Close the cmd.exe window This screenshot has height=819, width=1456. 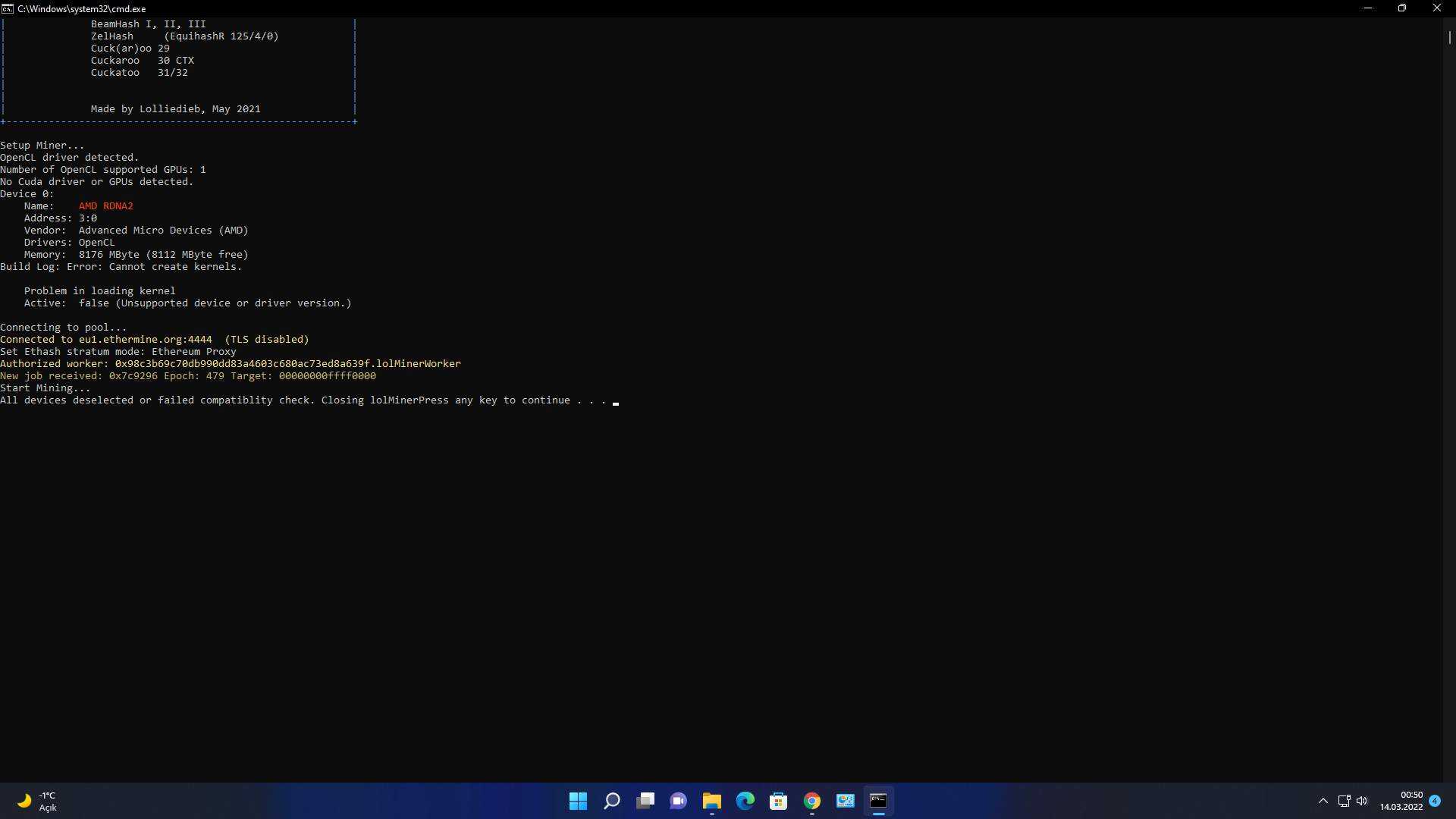[x=1437, y=8]
